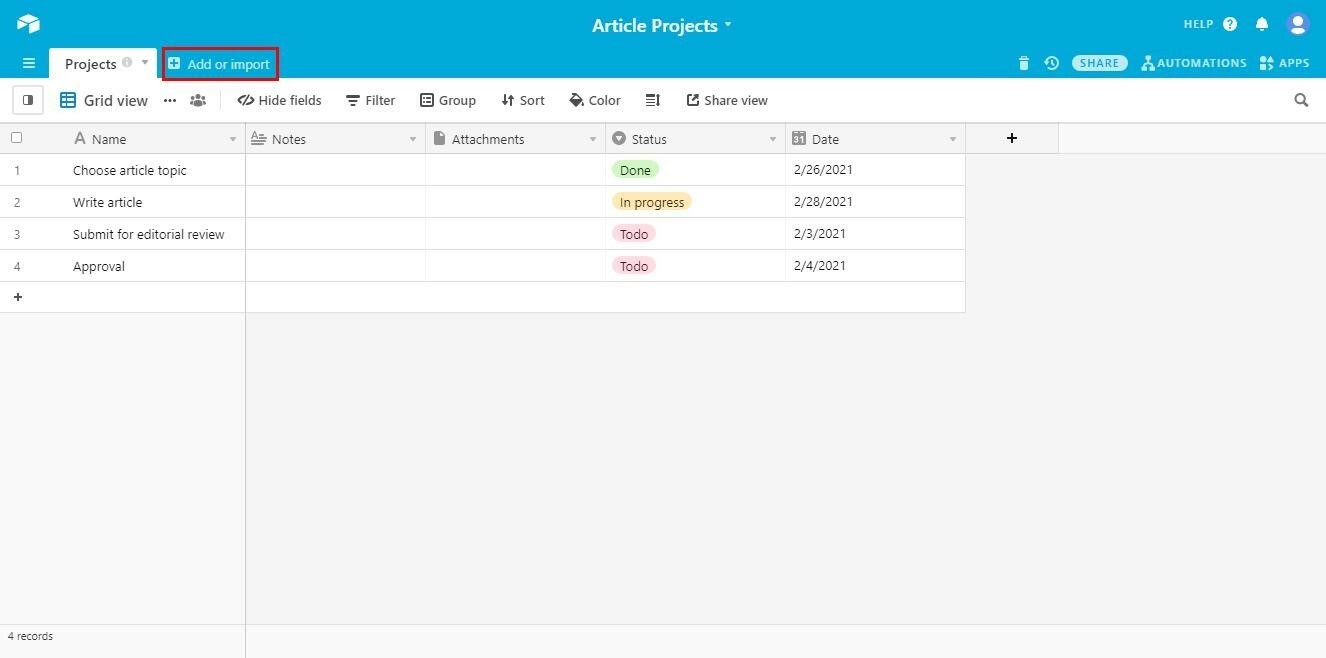This screenshot has height=658, width=1326.
Task: Open Apps panel
Action: (x=1284, y=63)
